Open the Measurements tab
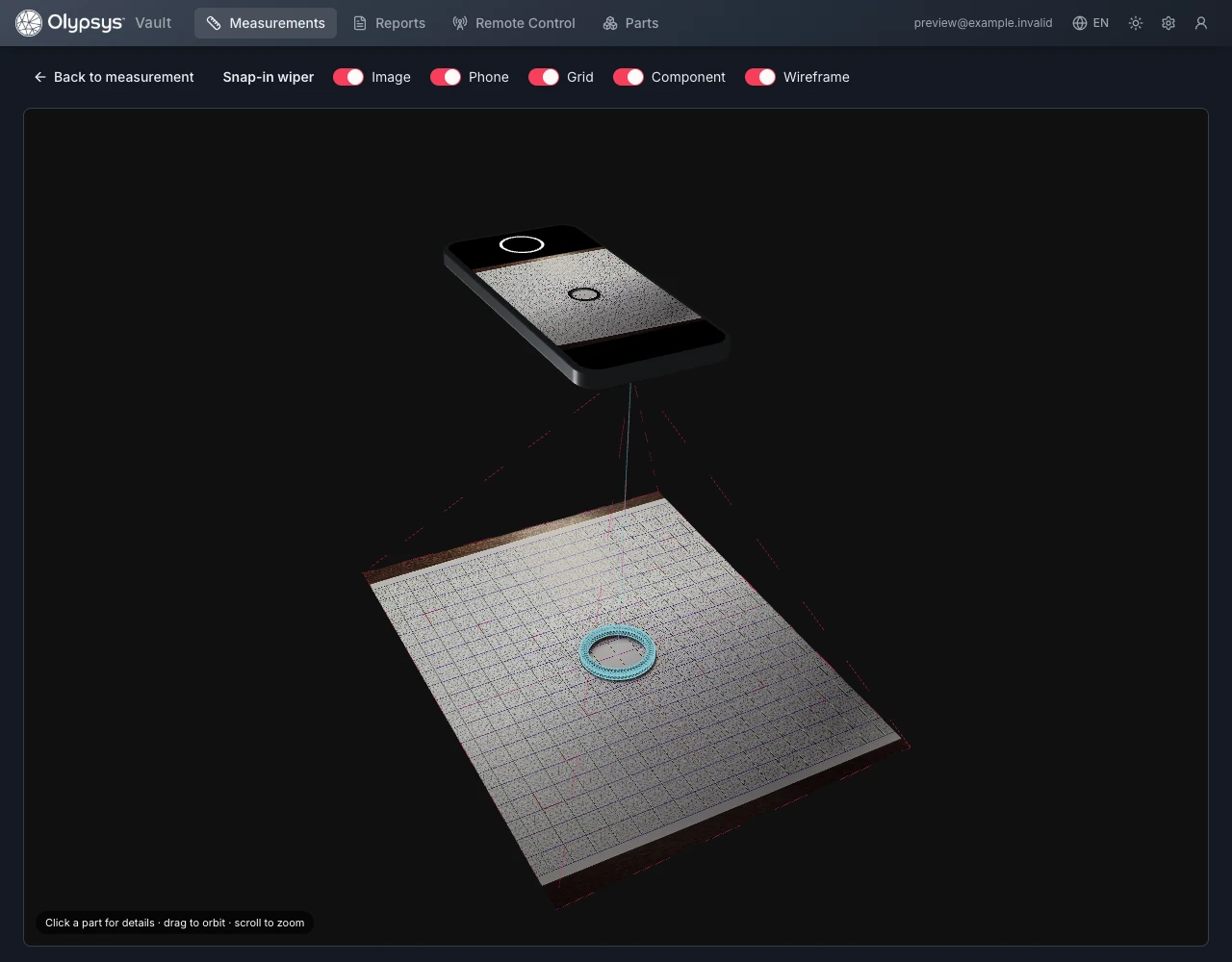 (x=266, y=23)
